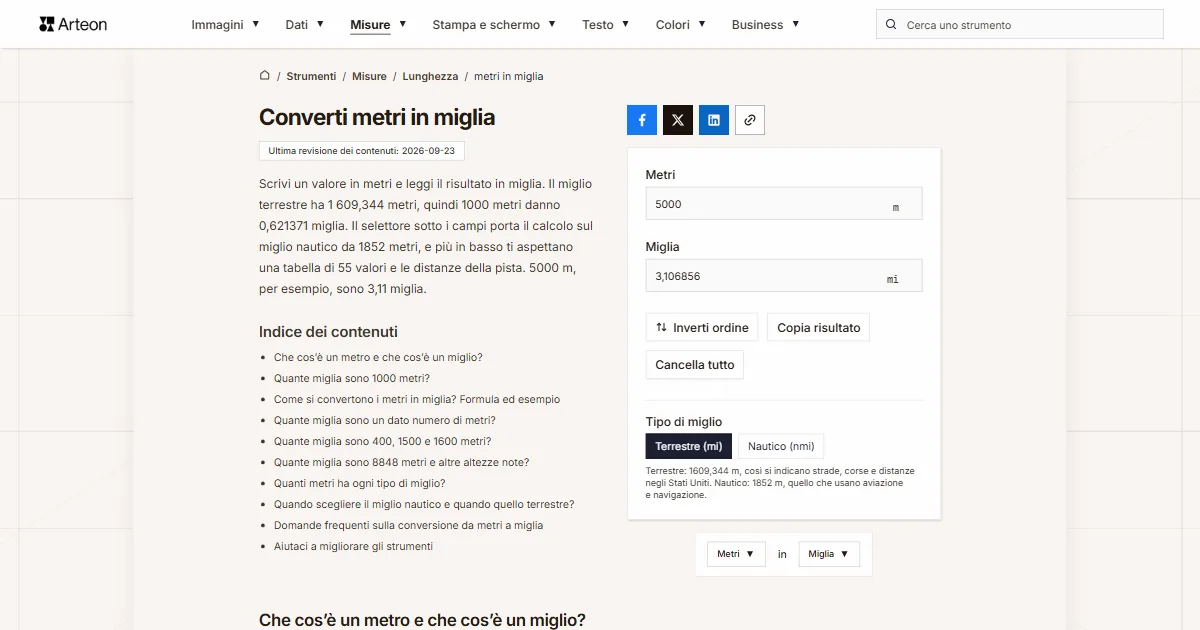Open the Colori menu
The width and height of the screenshot is (1200, 630).
pyautogui.click(x=681, y=25)
